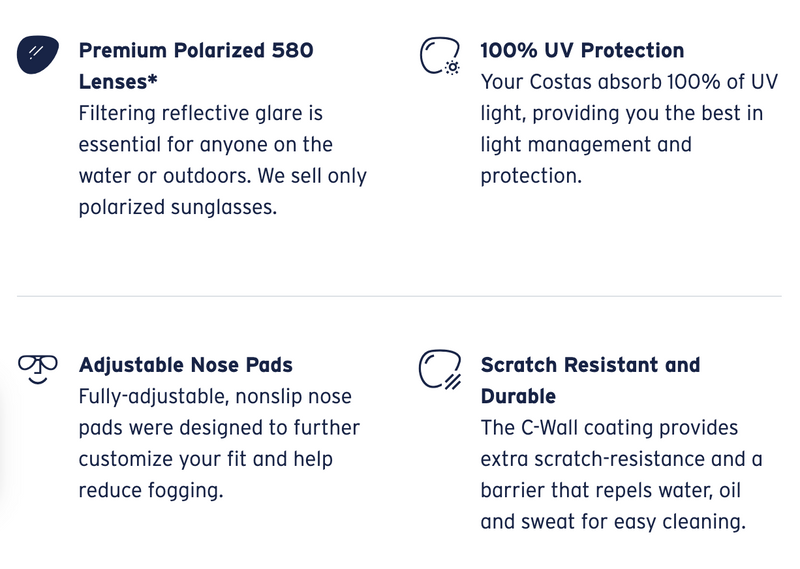Click the polarized sunglasses text line
The height and width of the screenshot is (569, 800).
178,207
